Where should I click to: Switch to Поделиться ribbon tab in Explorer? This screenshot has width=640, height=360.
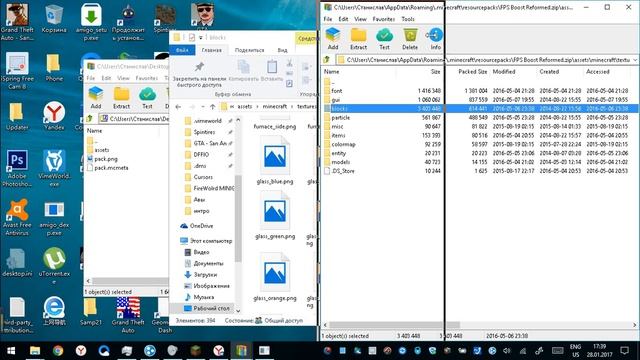[x=249, y=50]
